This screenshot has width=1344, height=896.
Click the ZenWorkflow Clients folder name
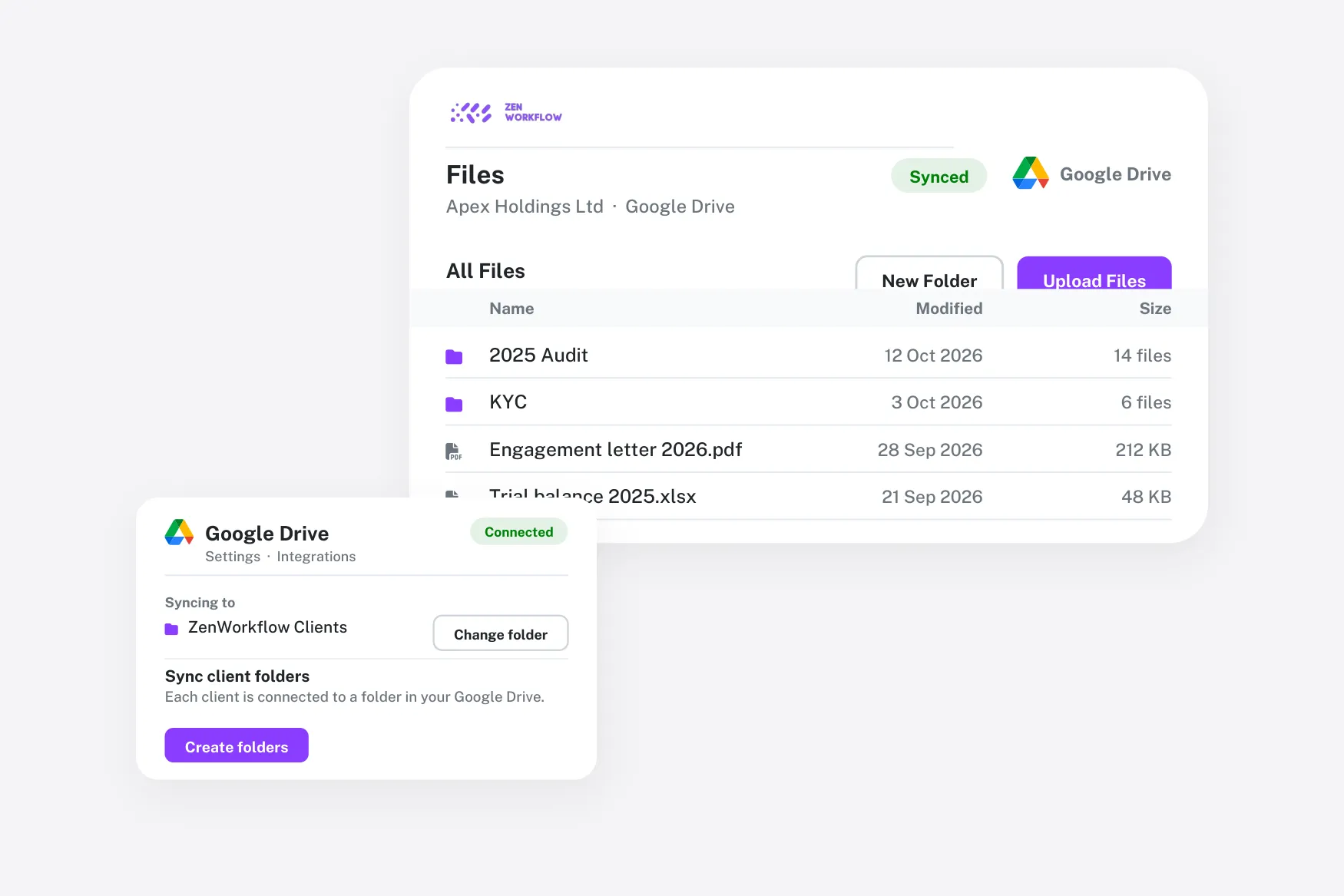pos(267,627)
